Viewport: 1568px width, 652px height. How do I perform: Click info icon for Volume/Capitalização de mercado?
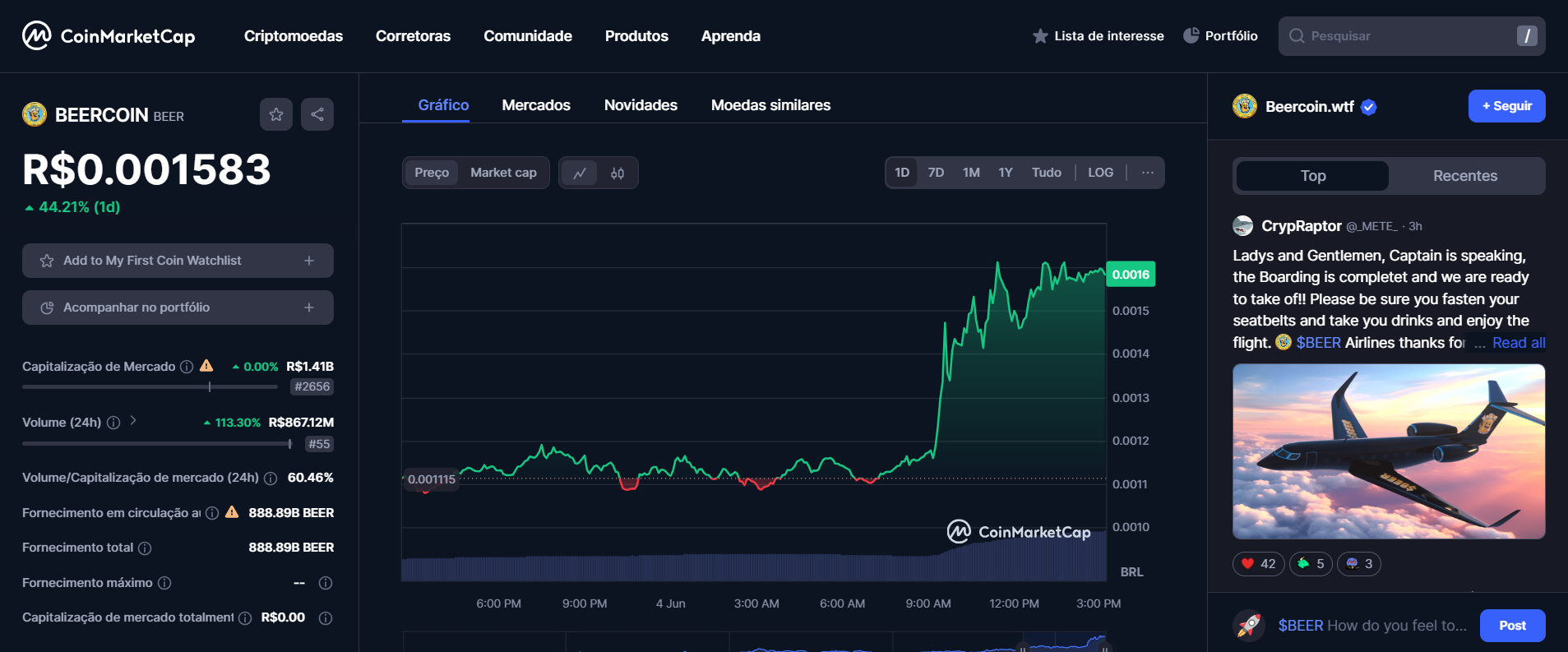pos(271,478)
